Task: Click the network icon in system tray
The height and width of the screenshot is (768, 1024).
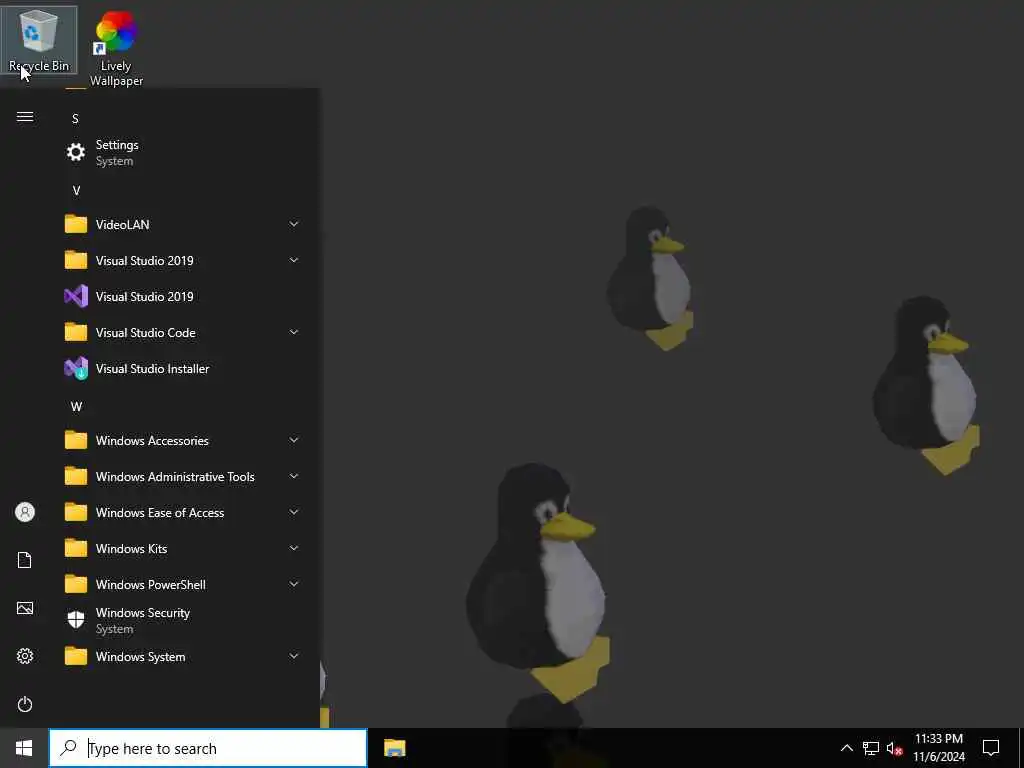Action: [x=871, y=748]
